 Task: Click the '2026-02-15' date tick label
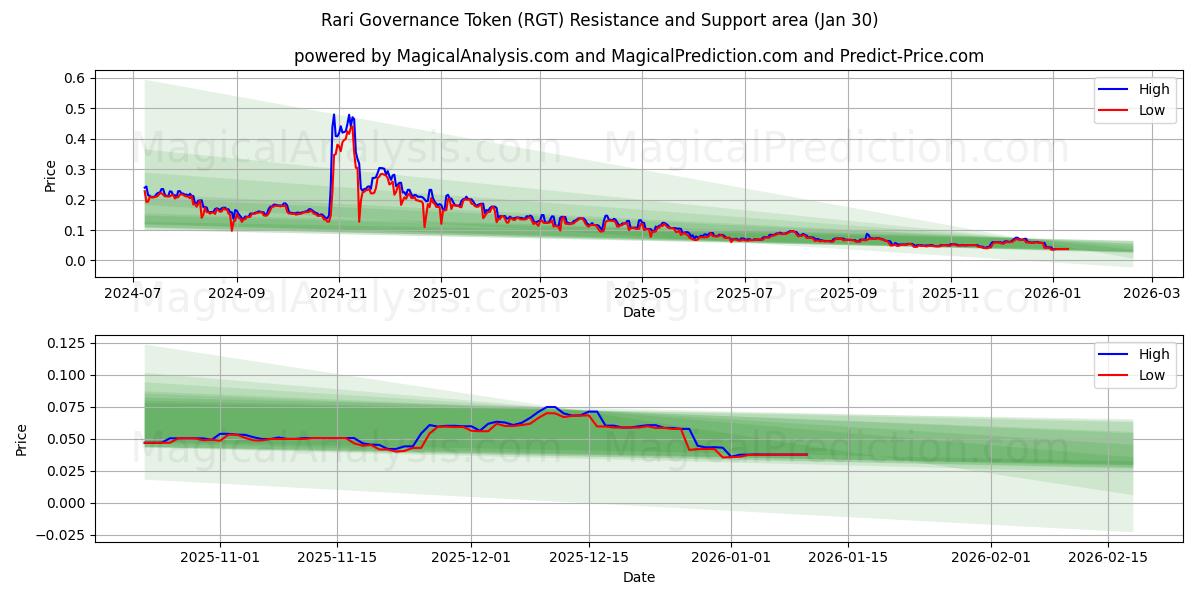click(x=1109, y=558)
